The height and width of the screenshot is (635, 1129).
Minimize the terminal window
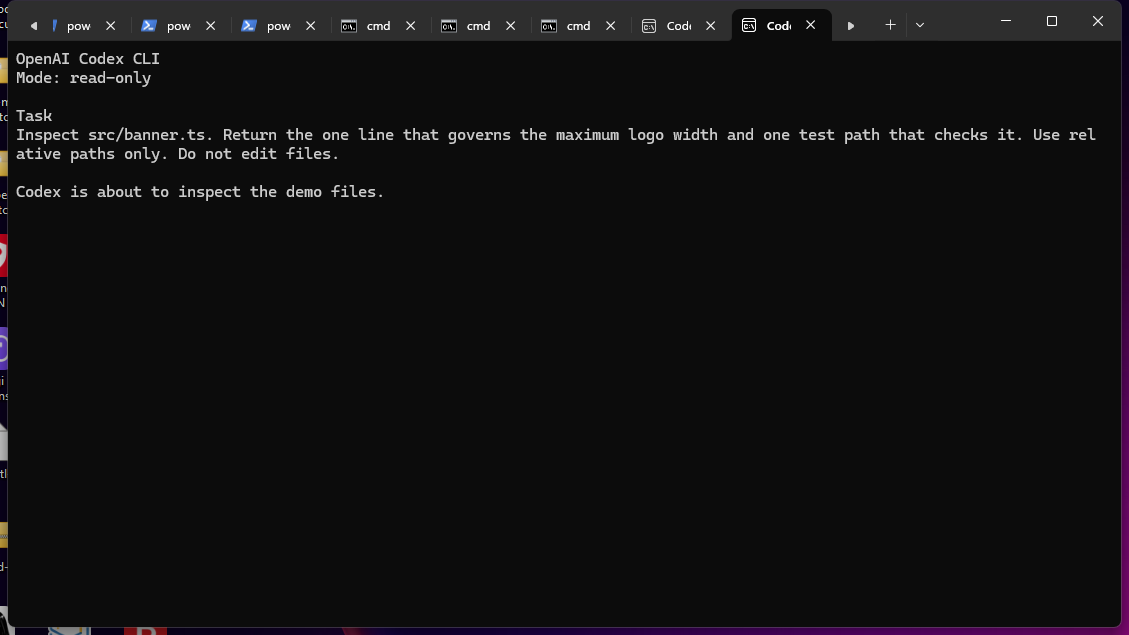1006,21
